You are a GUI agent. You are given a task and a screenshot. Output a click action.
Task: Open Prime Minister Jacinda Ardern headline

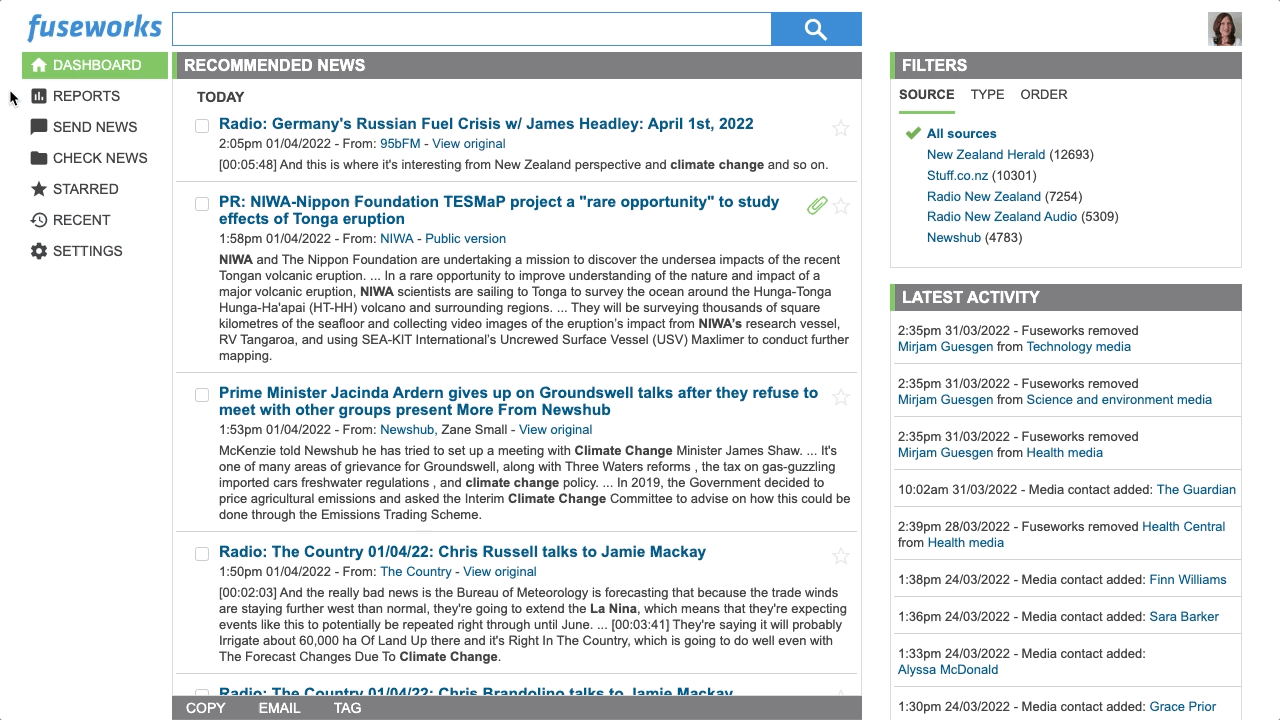518,401
